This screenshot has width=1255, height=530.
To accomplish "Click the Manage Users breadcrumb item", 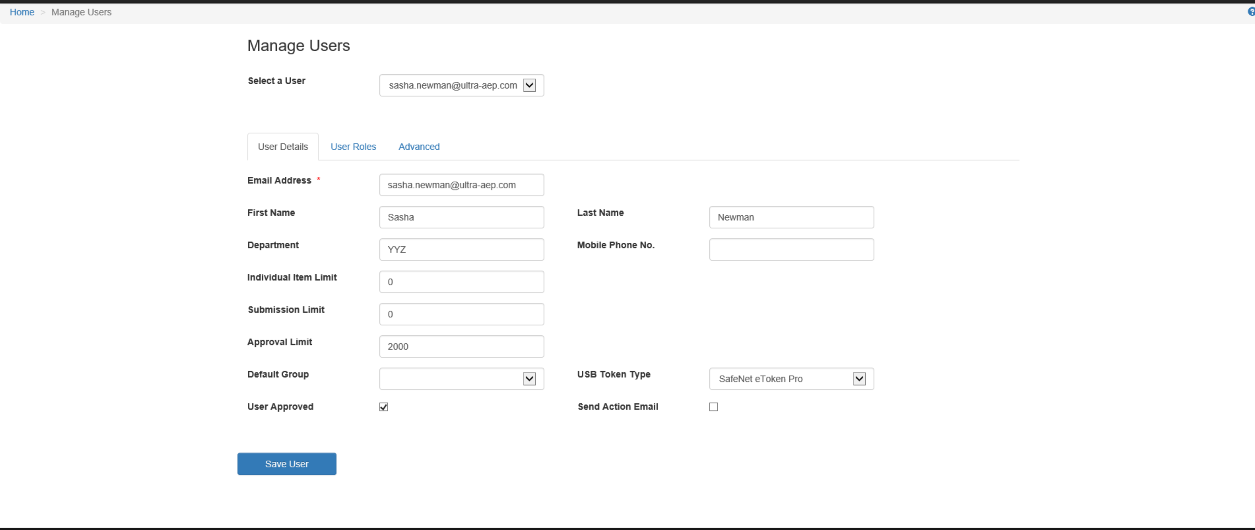I will pyautogui.click(x=82, y=12).
